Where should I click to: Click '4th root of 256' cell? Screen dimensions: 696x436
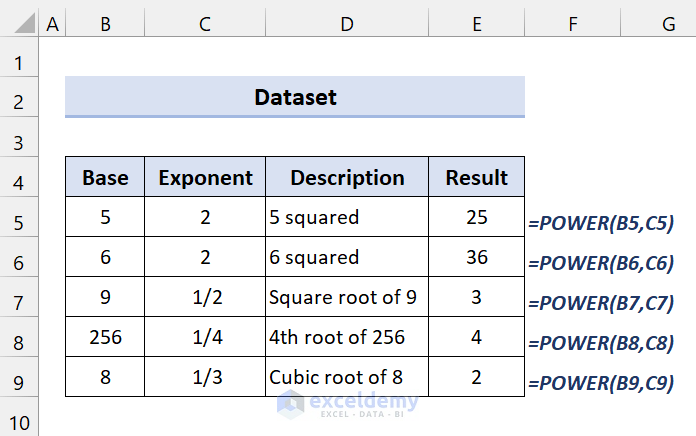[x=347, y=337]
